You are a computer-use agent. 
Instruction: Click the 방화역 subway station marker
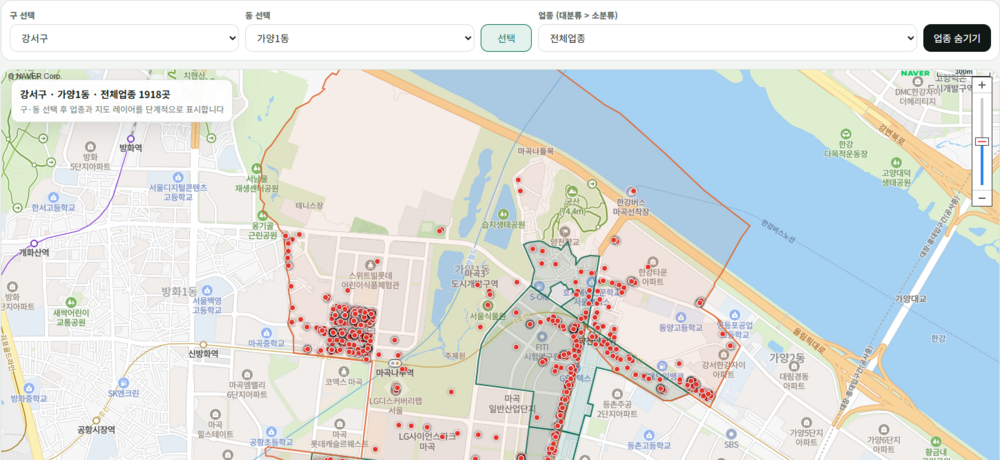pyautogui.click(x=131, y=138)
